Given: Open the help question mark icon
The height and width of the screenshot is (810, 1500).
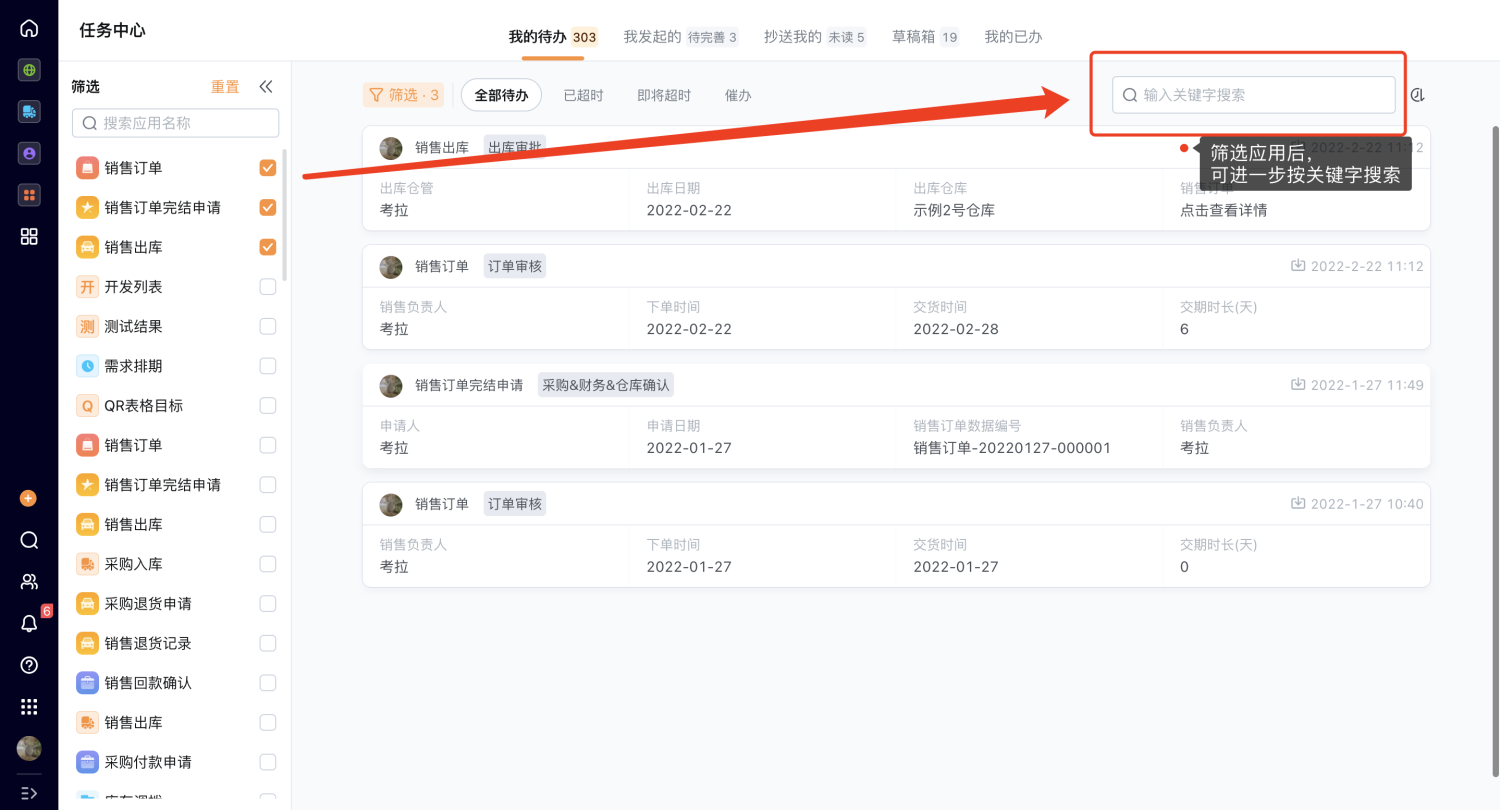Looking at the screenshot, I should click(29, 665).
